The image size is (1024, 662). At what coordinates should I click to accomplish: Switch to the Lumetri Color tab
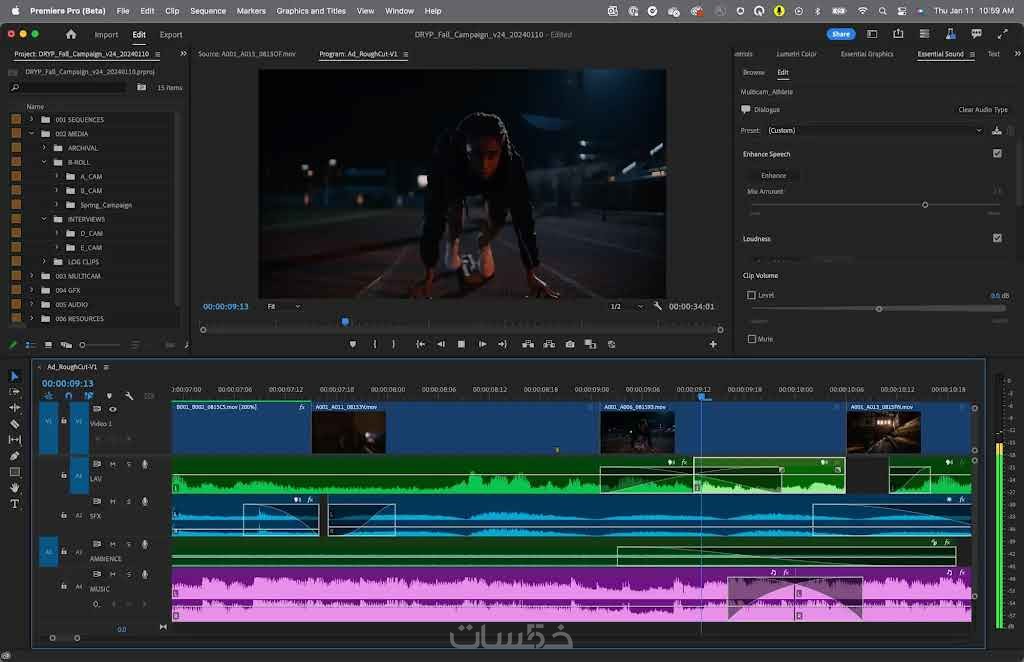[796, 54]
